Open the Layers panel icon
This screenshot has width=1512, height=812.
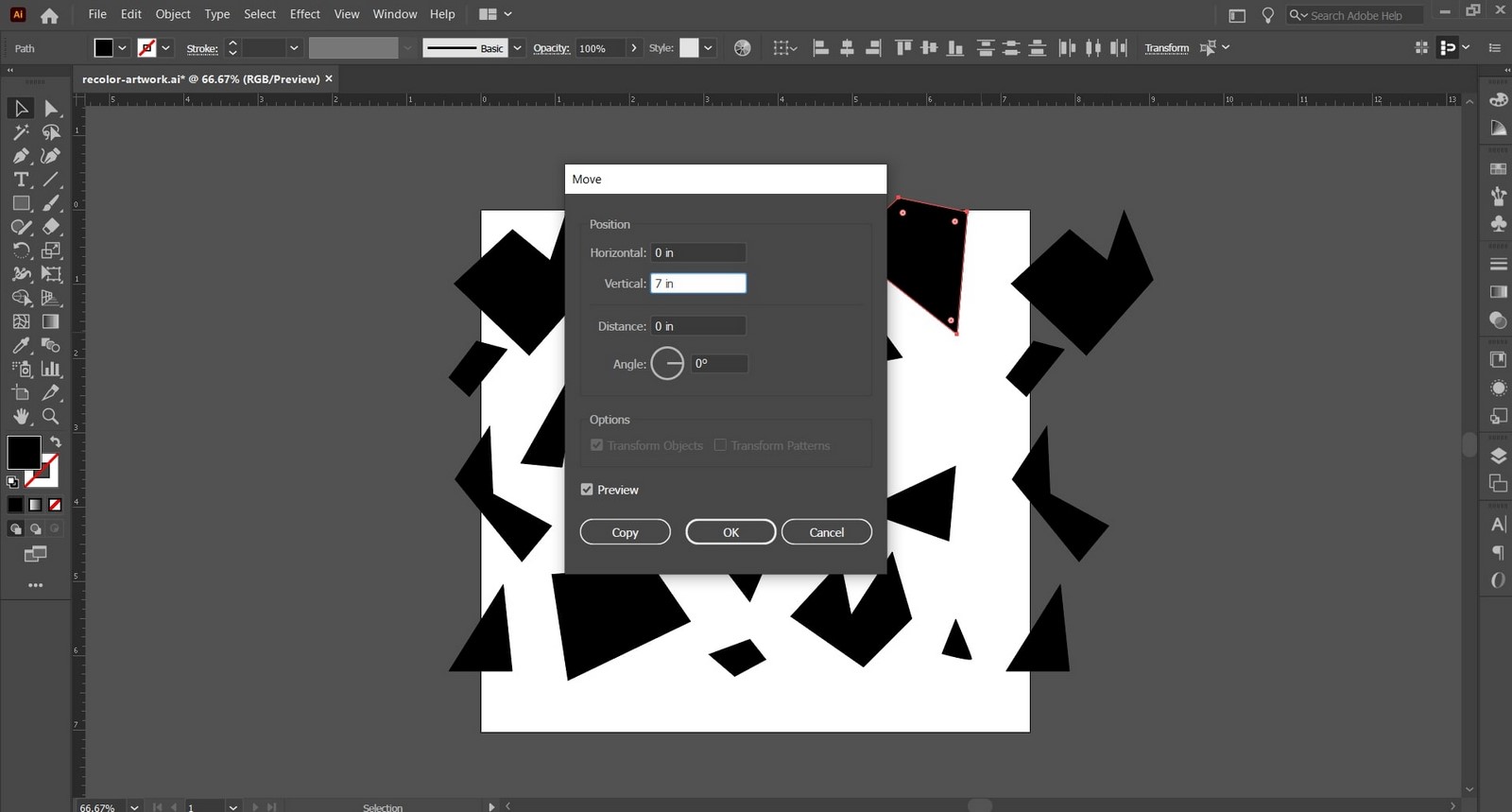point(1498,456)
